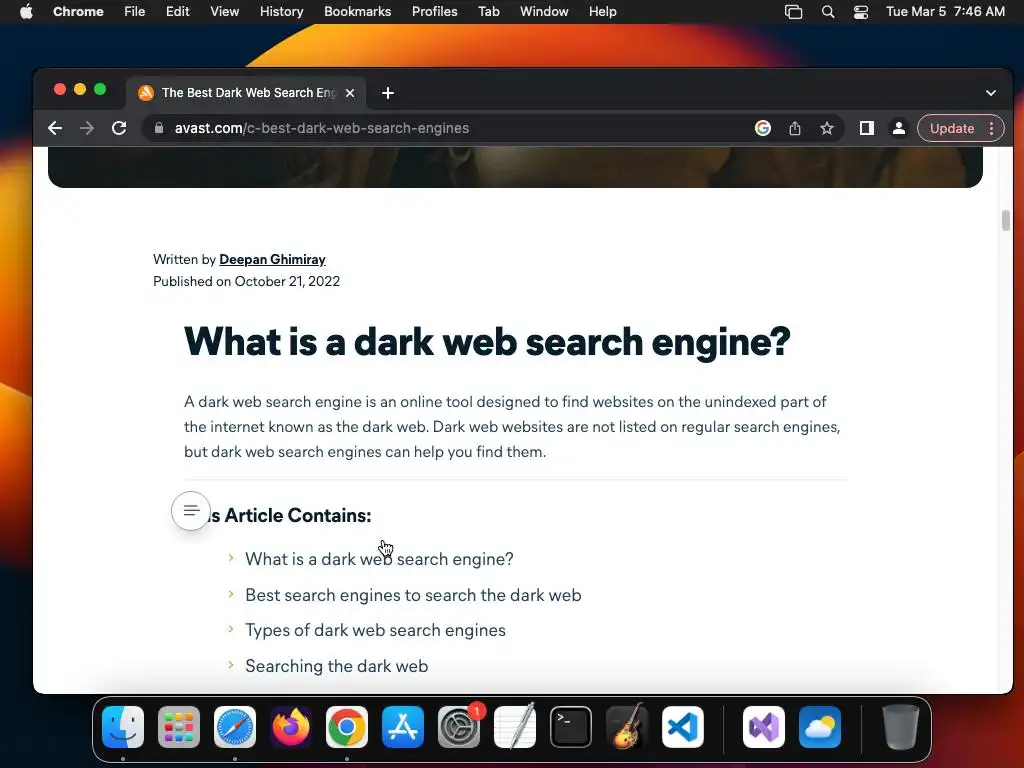The height and width of the screenshot is (768, 1024).
Task: Launch Visual Studio Code from dock
Action: (682, 727)
